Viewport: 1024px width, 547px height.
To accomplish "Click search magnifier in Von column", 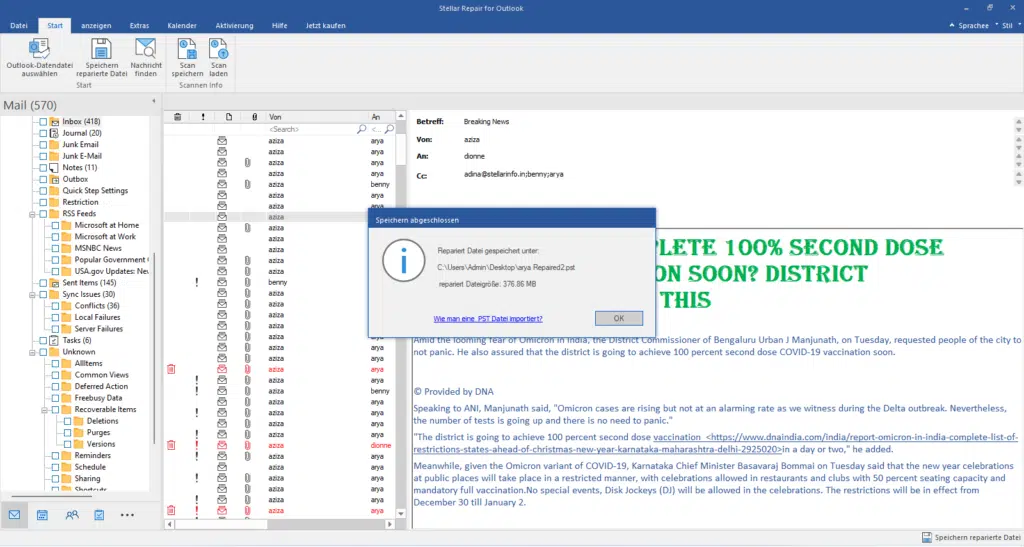I will pyautogui.click(x=361, y=129).
